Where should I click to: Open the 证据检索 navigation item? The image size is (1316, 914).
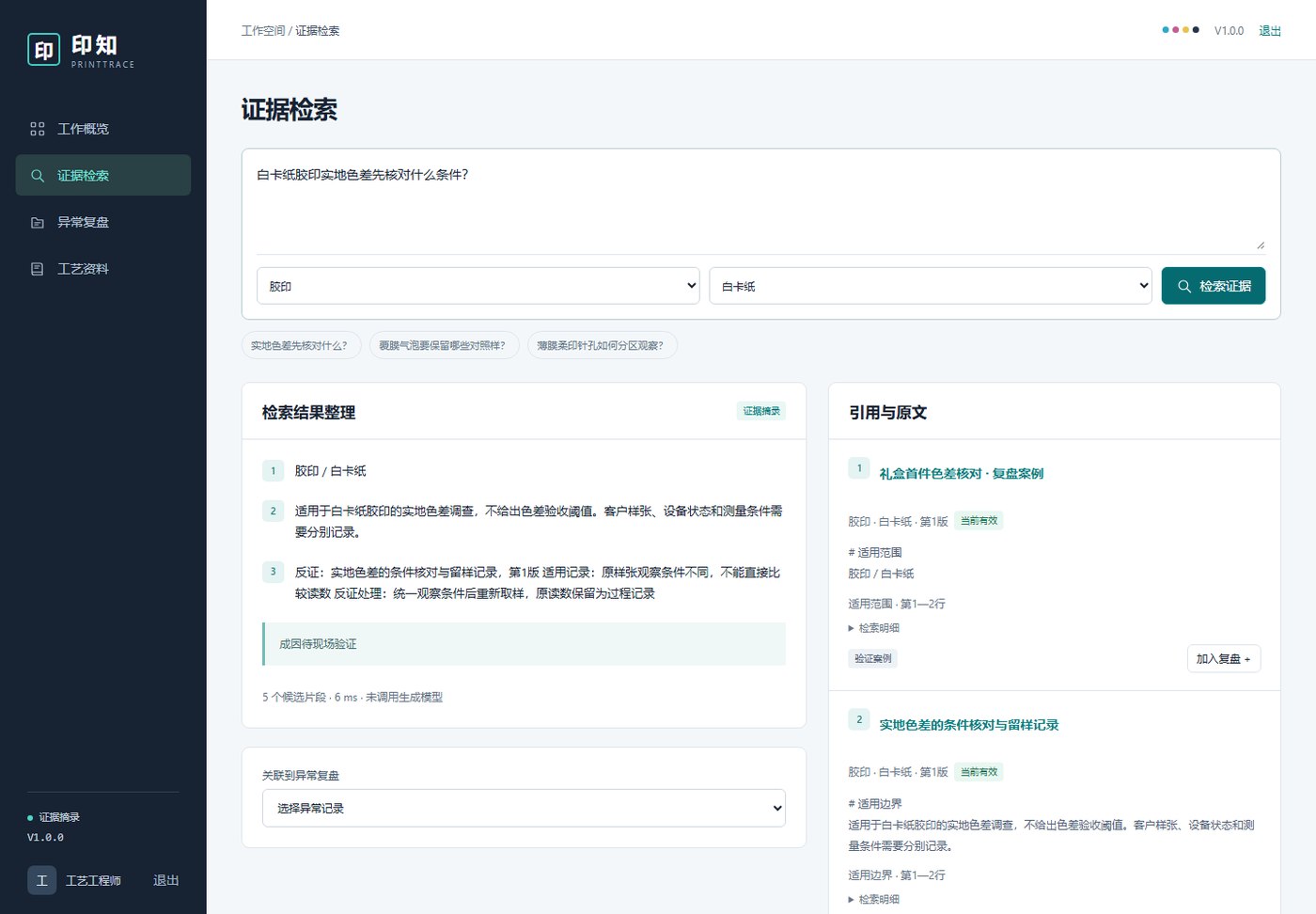pos(103,176)
